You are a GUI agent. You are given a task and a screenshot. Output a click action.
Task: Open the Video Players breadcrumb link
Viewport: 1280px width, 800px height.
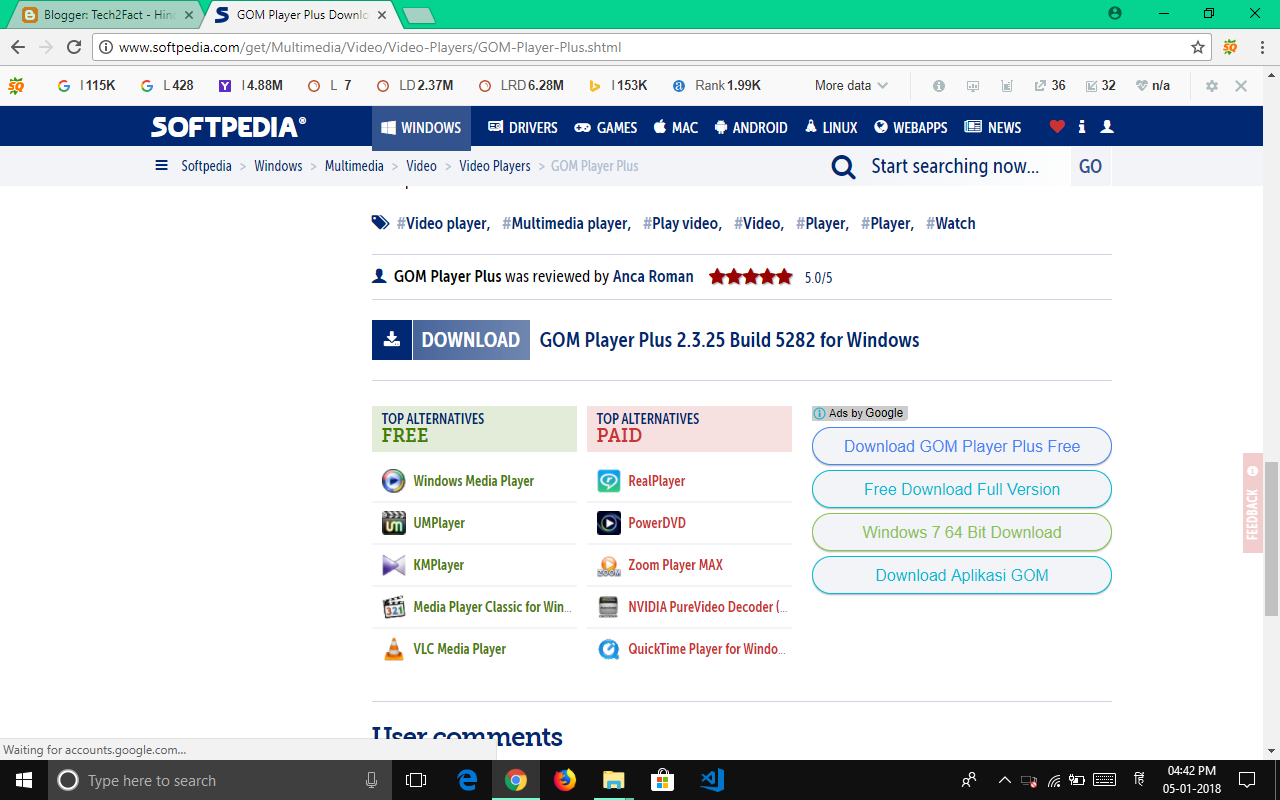[495, 166]
